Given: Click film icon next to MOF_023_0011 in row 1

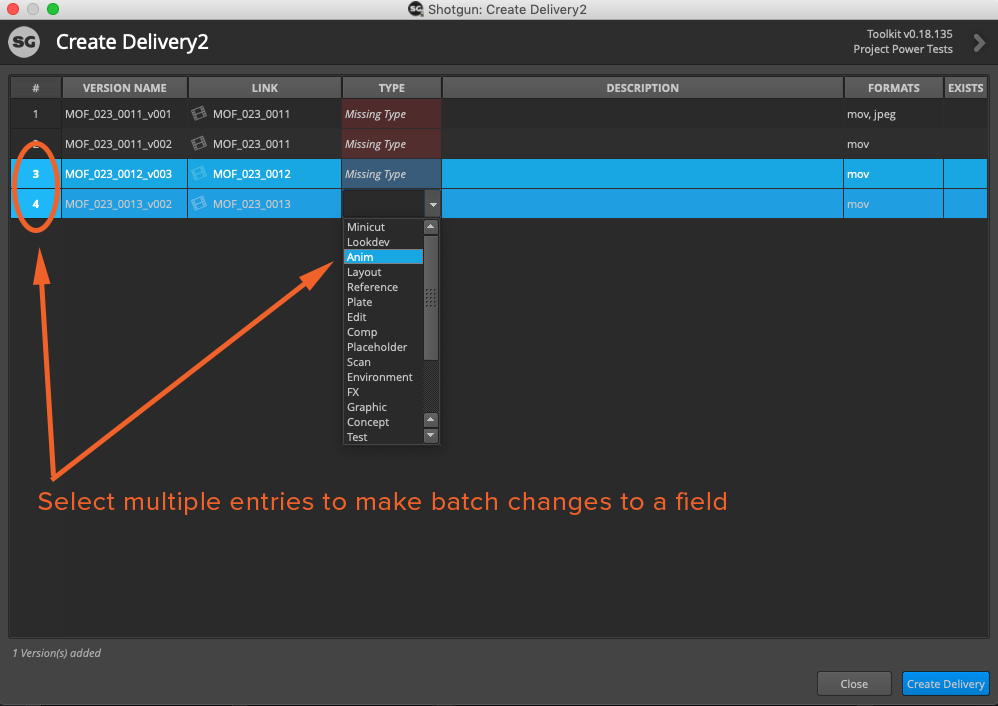Looking at the screenshot, I should pyautogui.click(x=198, y=114).
